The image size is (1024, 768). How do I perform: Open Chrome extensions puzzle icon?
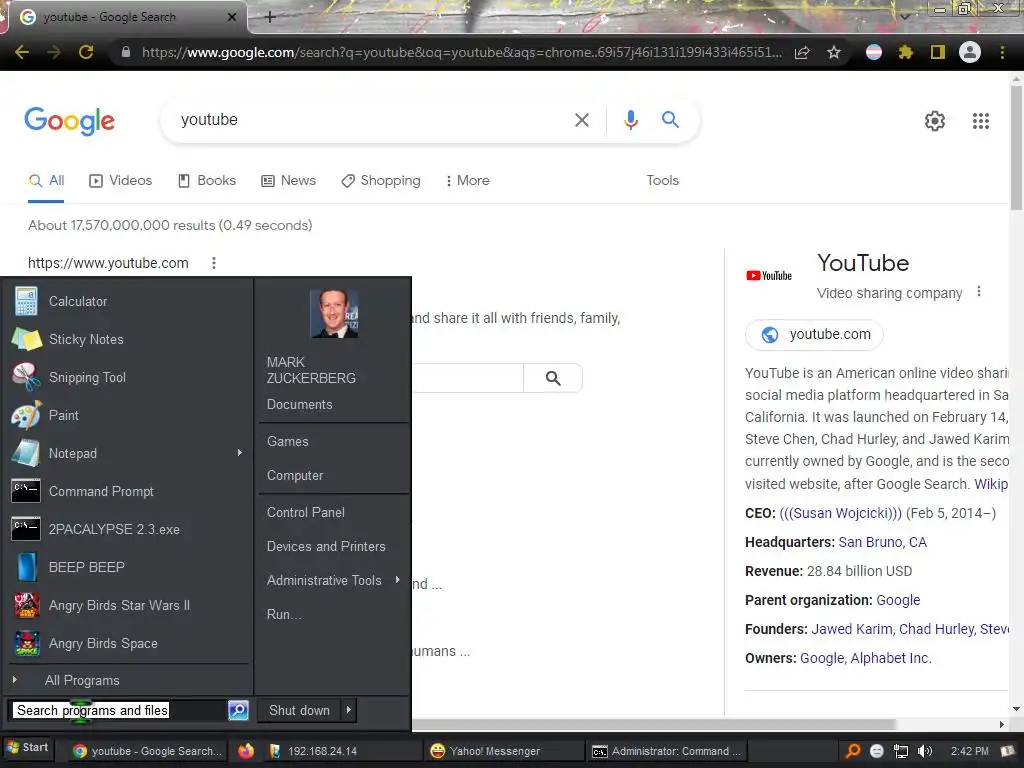click(x=905, y=52)
